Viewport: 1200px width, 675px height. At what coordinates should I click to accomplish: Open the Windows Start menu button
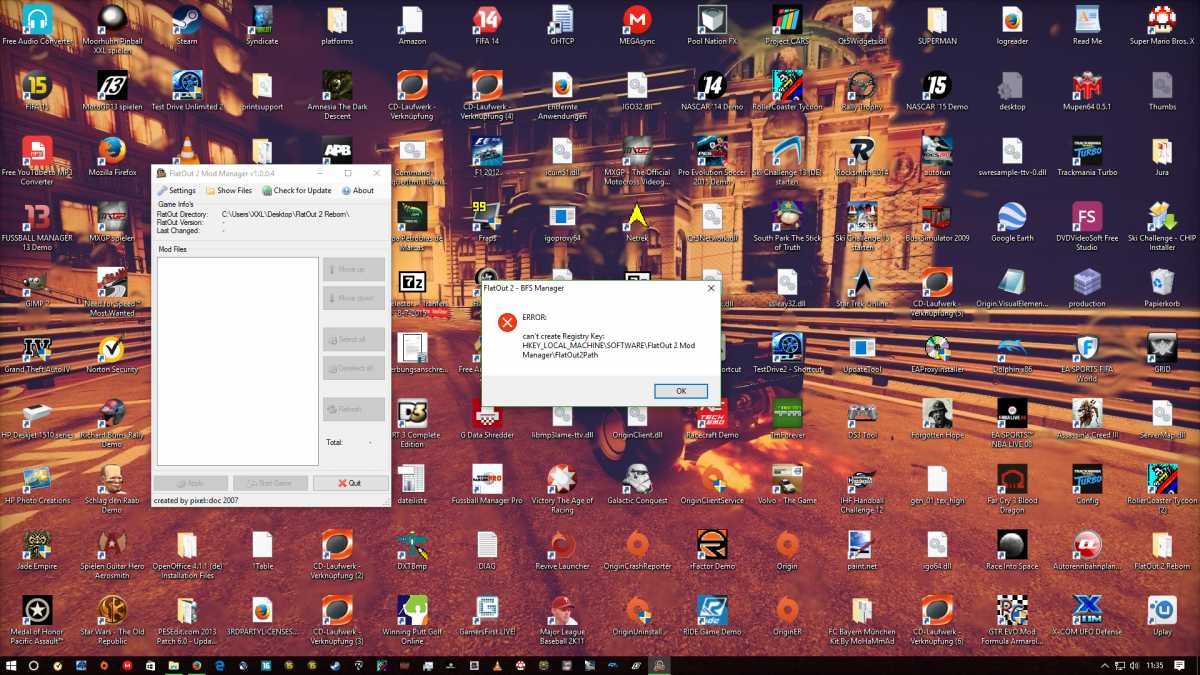click(x=12, y=665)
